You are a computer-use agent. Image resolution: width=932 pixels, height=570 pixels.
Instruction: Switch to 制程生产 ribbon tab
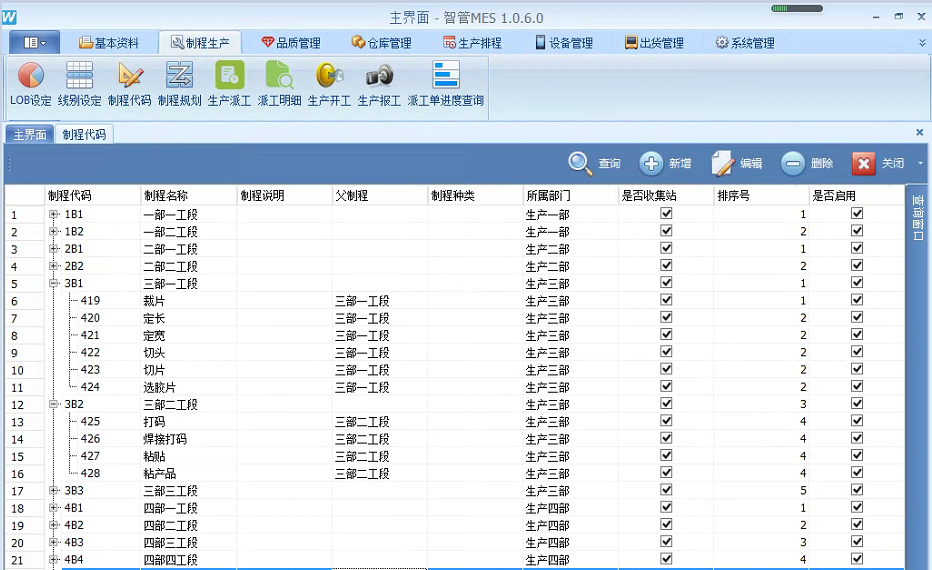tap(200, 43)
